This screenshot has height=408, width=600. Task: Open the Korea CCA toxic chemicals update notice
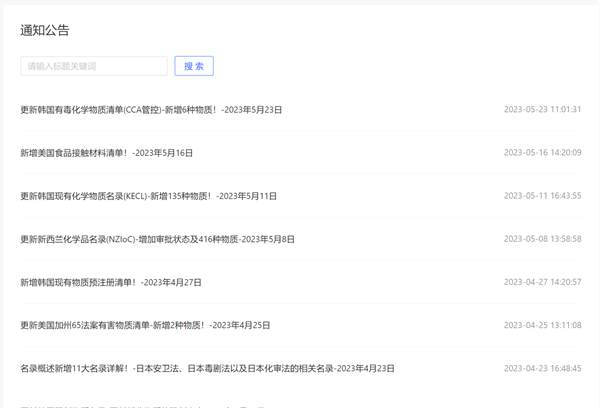point(151,110)
